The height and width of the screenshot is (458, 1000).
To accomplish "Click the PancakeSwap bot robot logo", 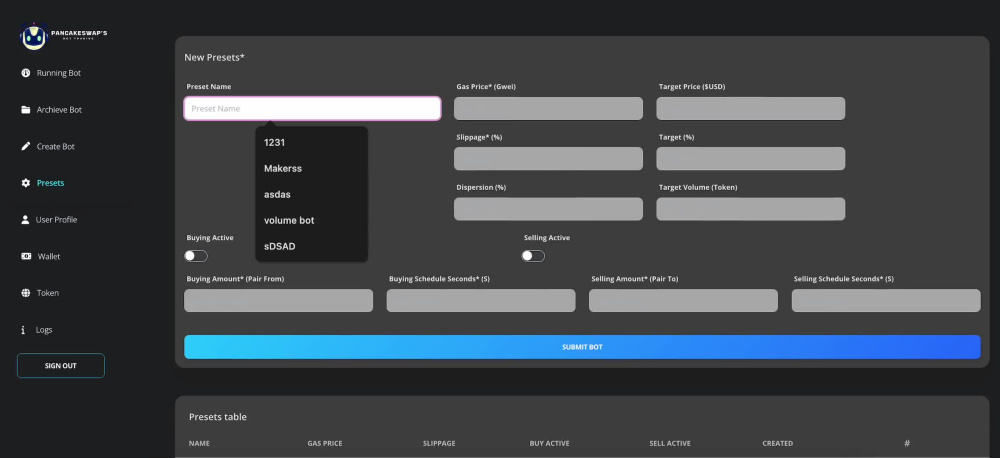I will pos(34,36).
